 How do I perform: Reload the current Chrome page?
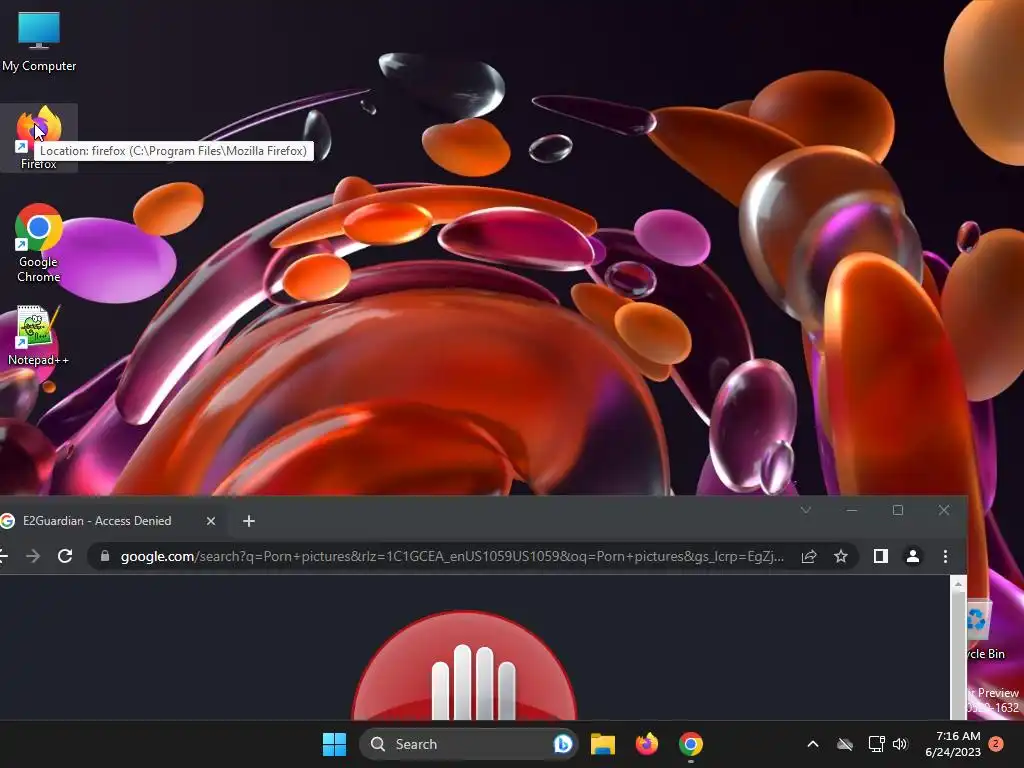pos(65,556)
